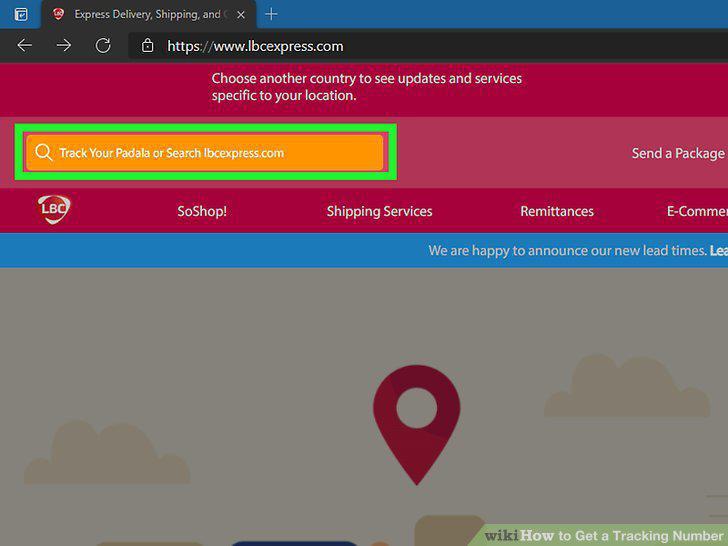Image resolution: width=728 pixels, height=546 pixels.
Task: Open the tab actions menu icon
Action: [x=21, y=14]
